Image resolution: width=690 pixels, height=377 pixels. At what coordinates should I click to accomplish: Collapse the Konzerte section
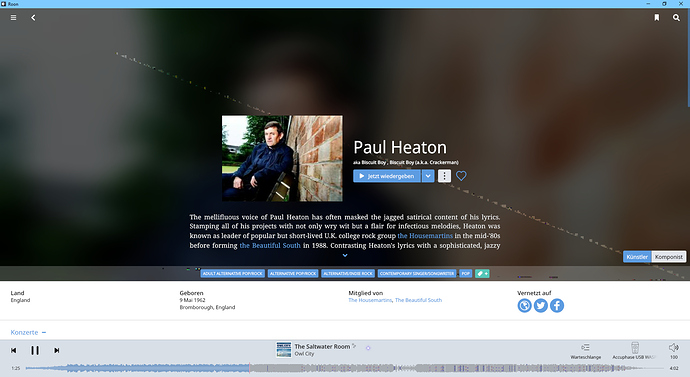click(44, 333)
